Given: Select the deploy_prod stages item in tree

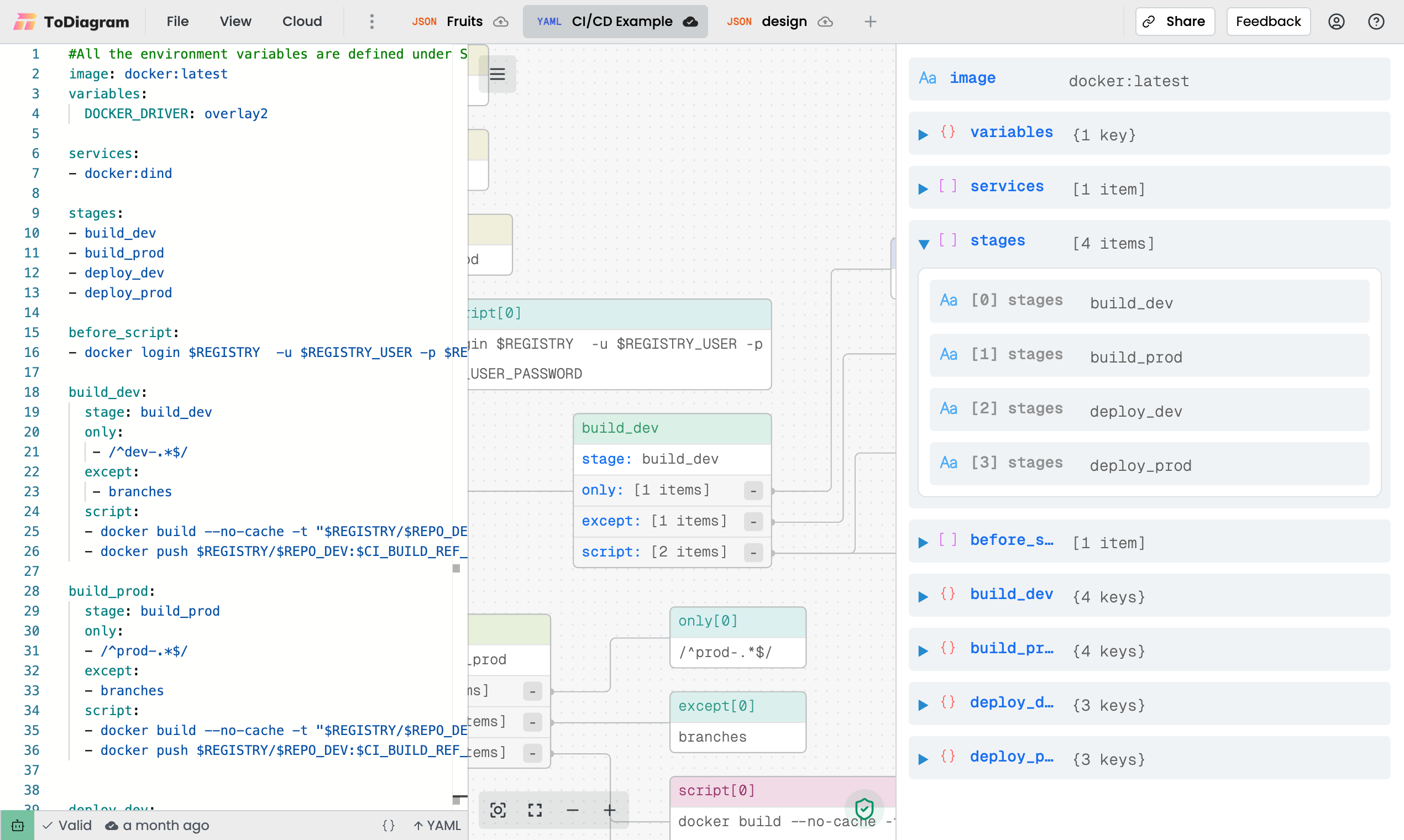Looking at the screenshot, I should [1149, 464].
